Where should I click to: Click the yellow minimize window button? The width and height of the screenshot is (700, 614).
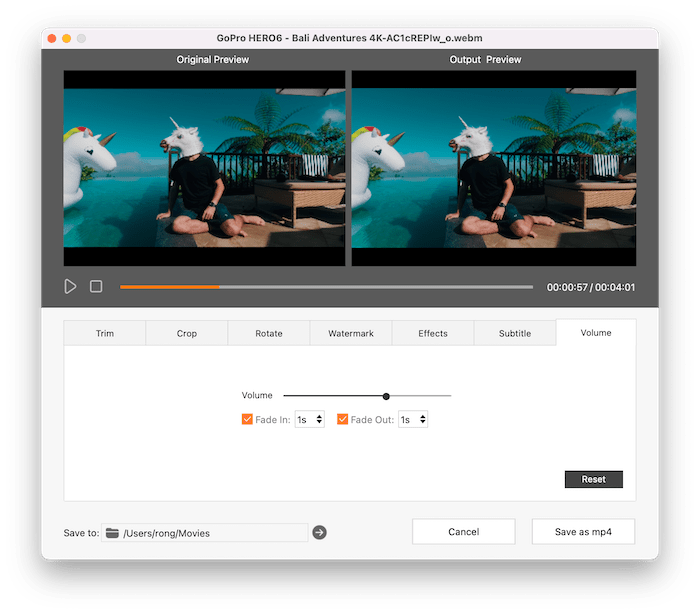[67, 38]
